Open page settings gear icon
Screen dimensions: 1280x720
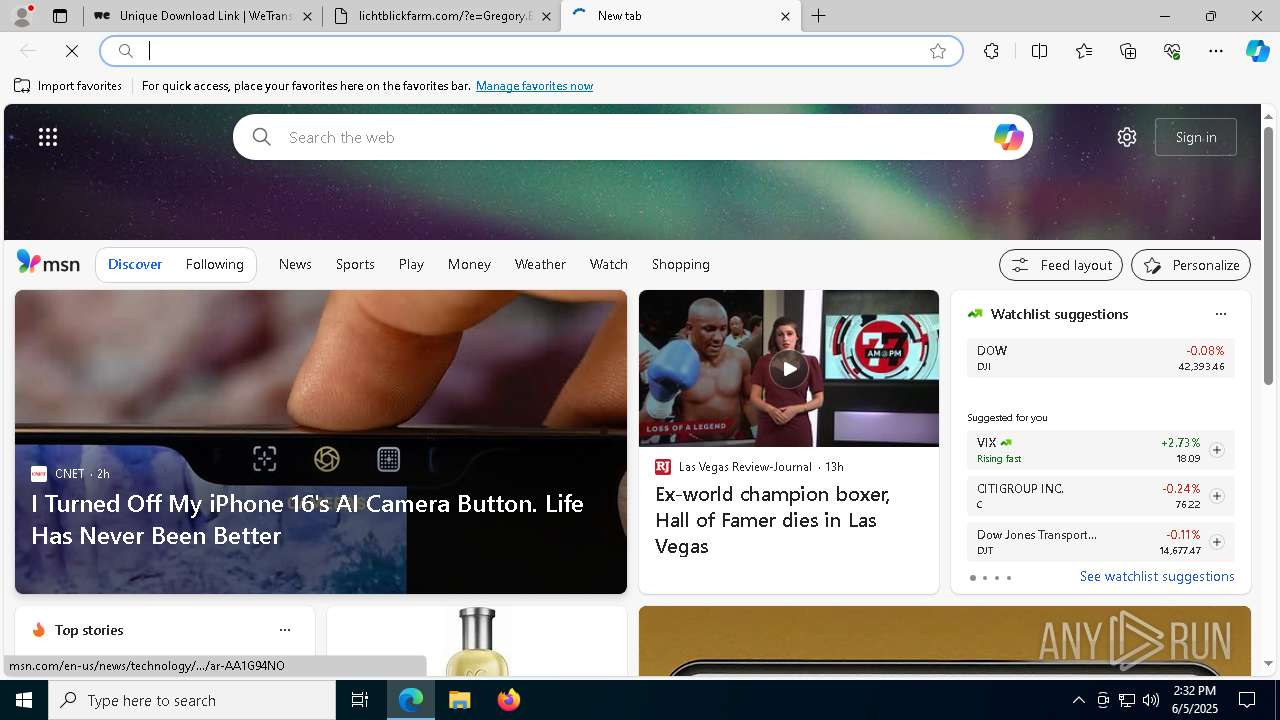coord(1127,137)
